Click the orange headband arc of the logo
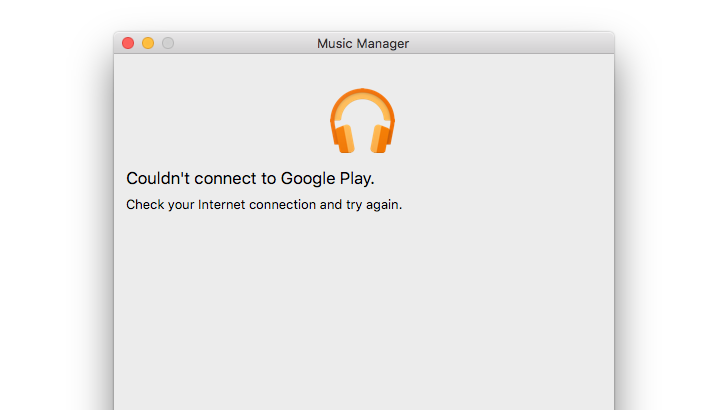 [362, 97]
